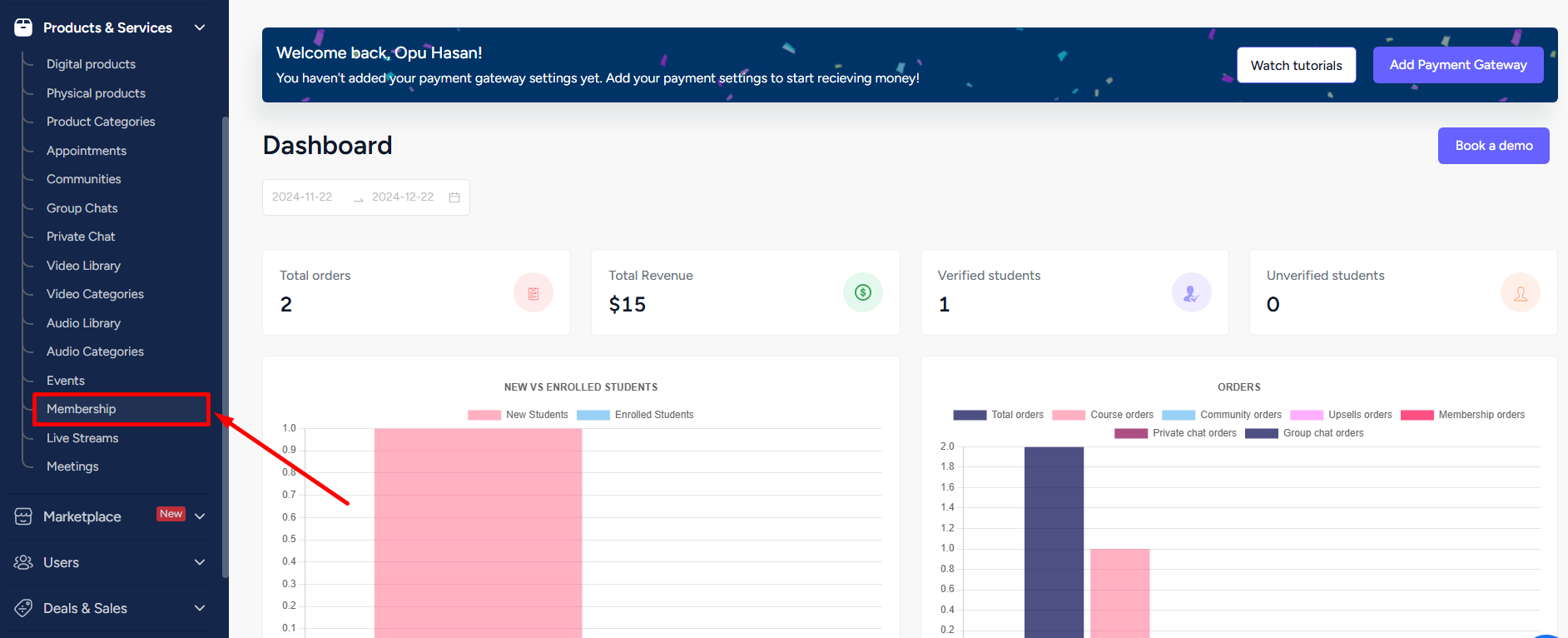1568x638 pixels.
Task: Toggle Upsells orders legend swatch
Action: [x=1307, y=415]
